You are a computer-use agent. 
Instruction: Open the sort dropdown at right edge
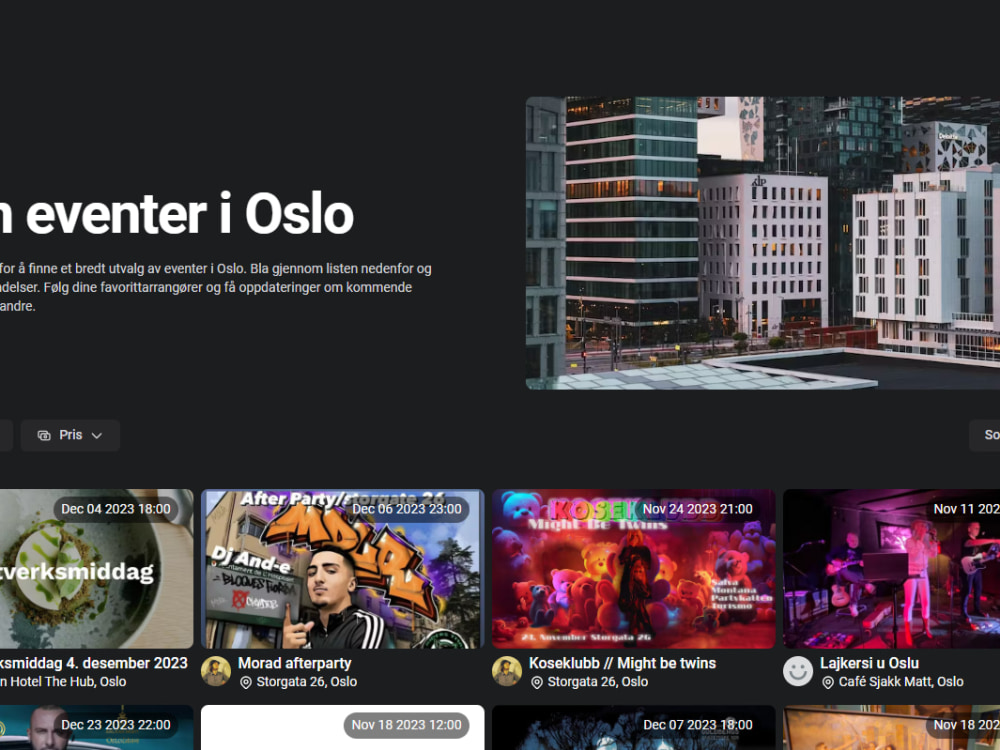985,435
